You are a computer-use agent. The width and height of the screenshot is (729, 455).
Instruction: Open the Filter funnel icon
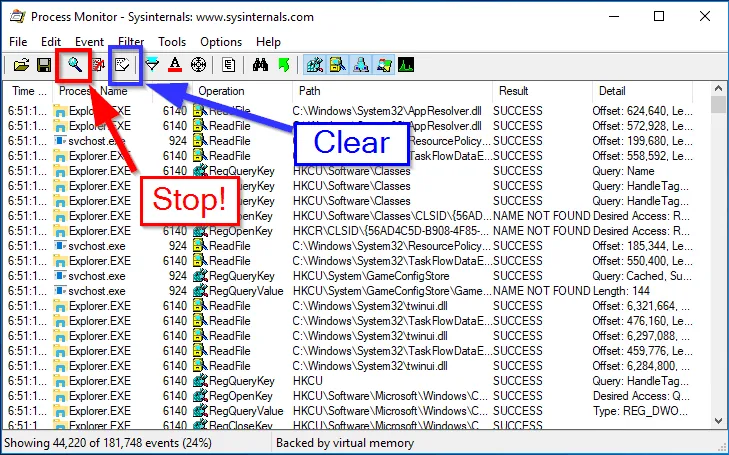point(152,65)
